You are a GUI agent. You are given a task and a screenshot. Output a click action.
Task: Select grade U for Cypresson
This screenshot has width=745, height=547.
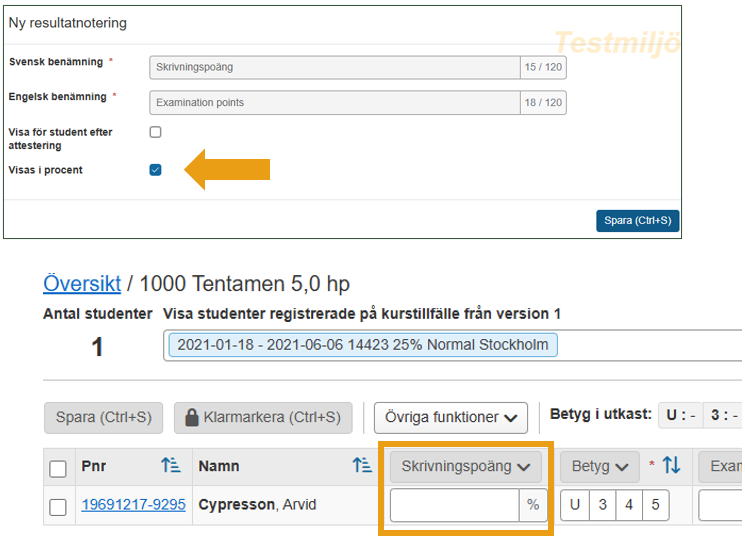pos(576,506)
